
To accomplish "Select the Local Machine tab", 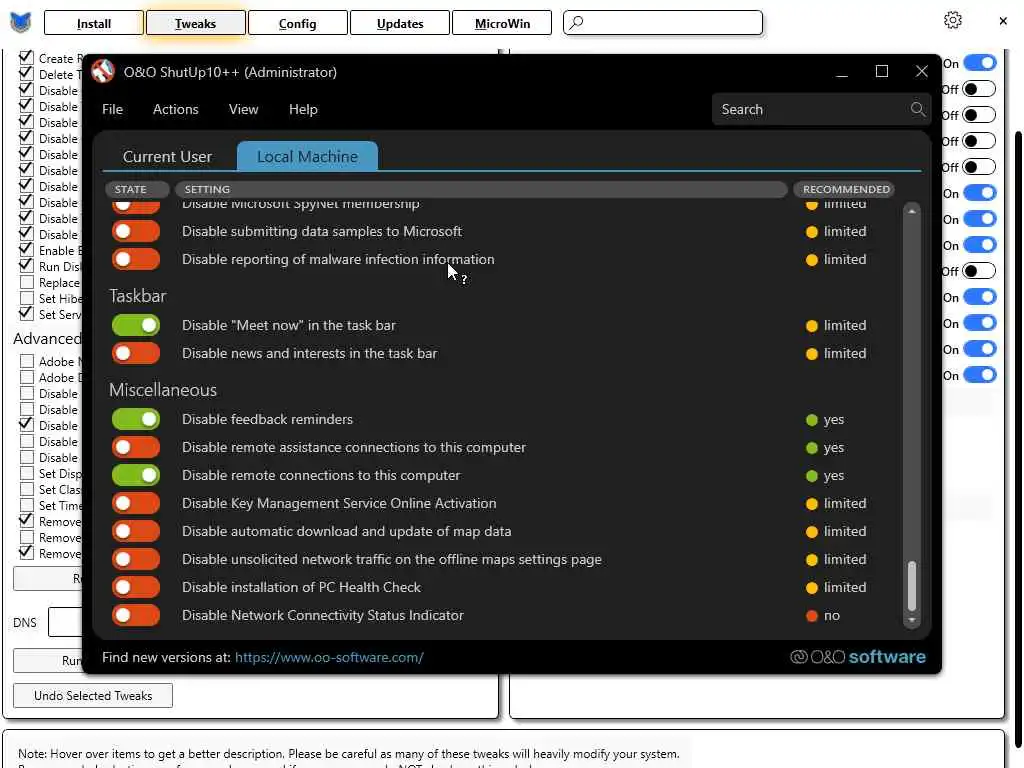I will [308, 157].
